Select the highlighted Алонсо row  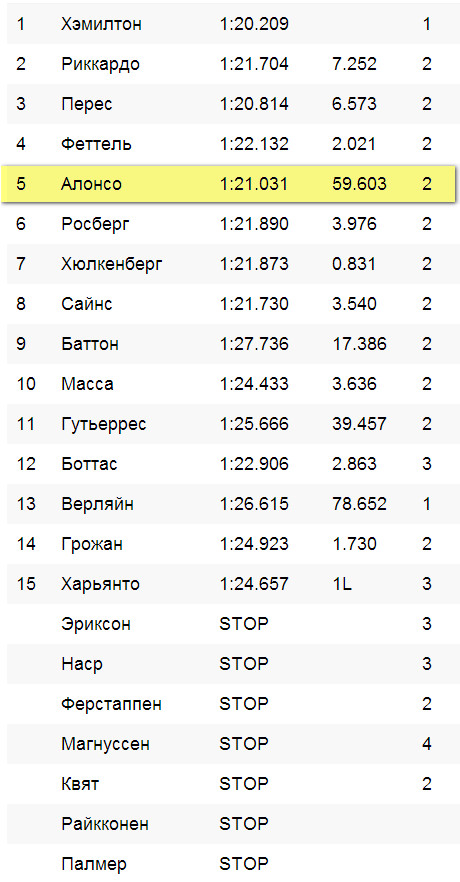coord(229,184)
